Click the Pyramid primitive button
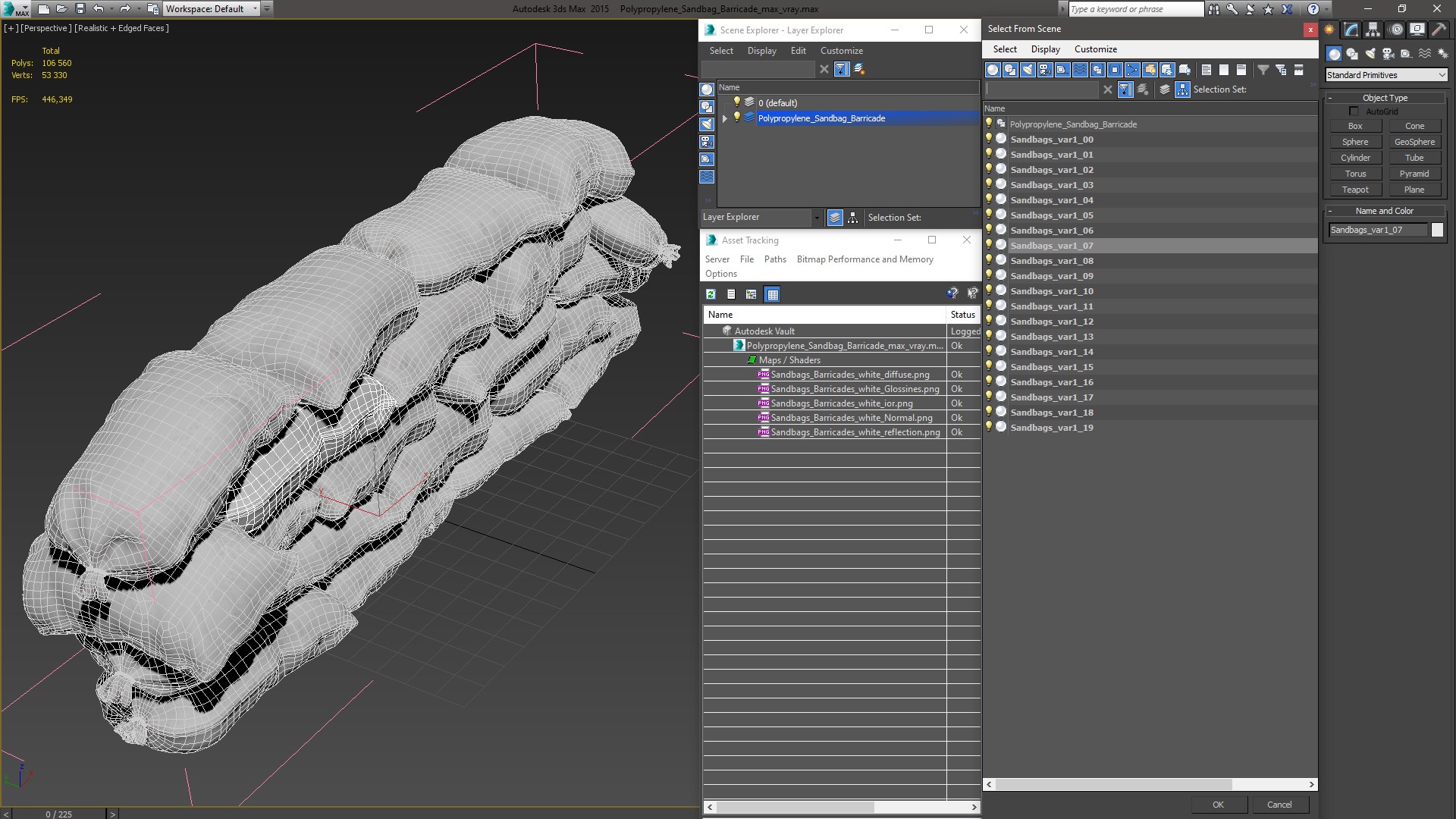Image resolution: width=1456 pixels, height=819 pixels. tap(1414, 174)
